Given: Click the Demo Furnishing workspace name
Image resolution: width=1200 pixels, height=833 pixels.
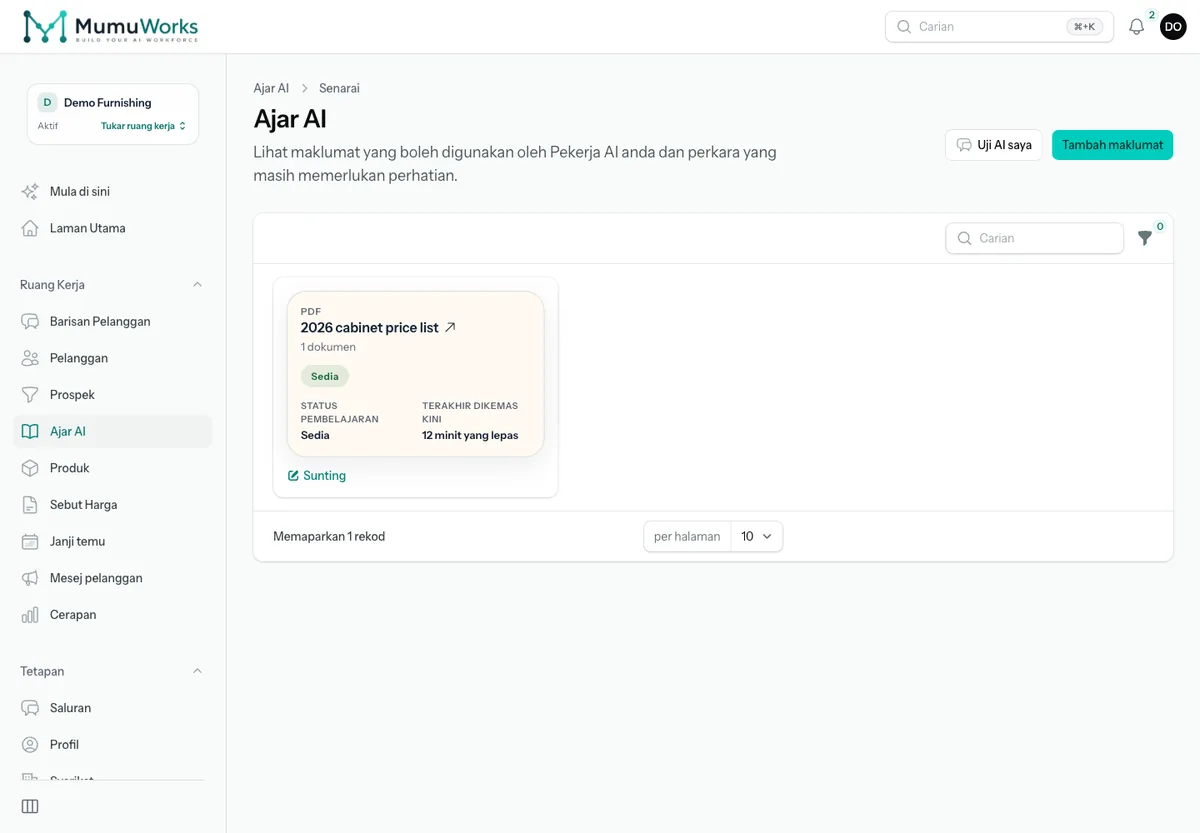Looking at the screenshot, I should 108,102.
